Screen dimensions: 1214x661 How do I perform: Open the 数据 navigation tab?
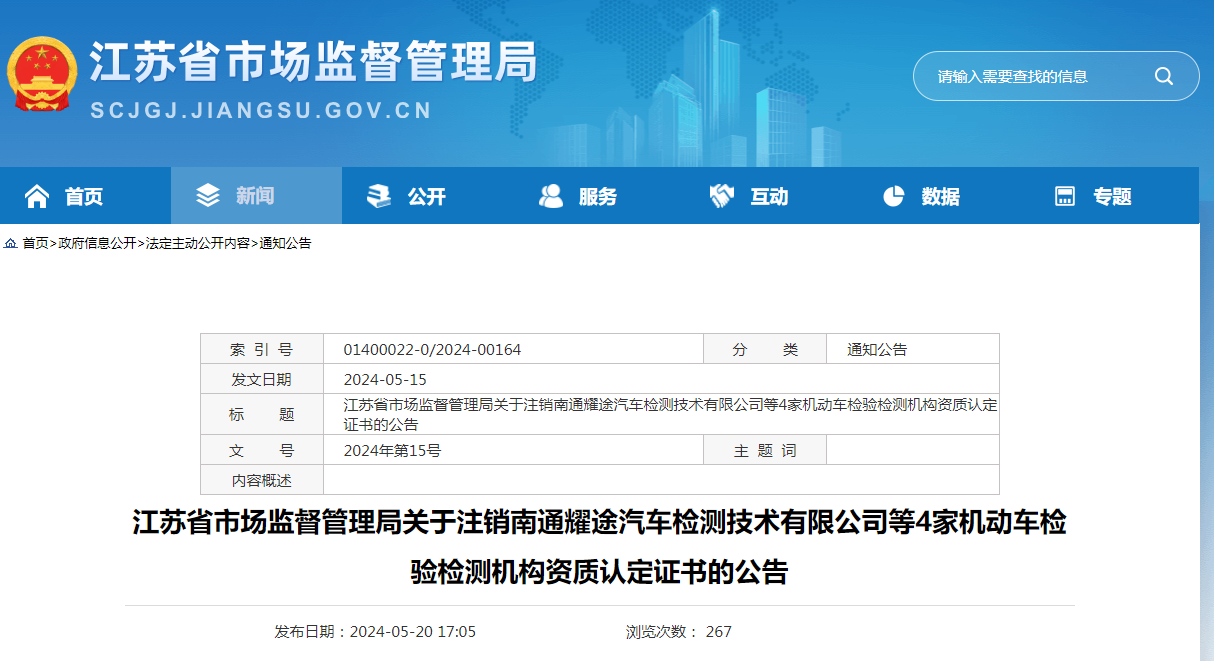942,196
